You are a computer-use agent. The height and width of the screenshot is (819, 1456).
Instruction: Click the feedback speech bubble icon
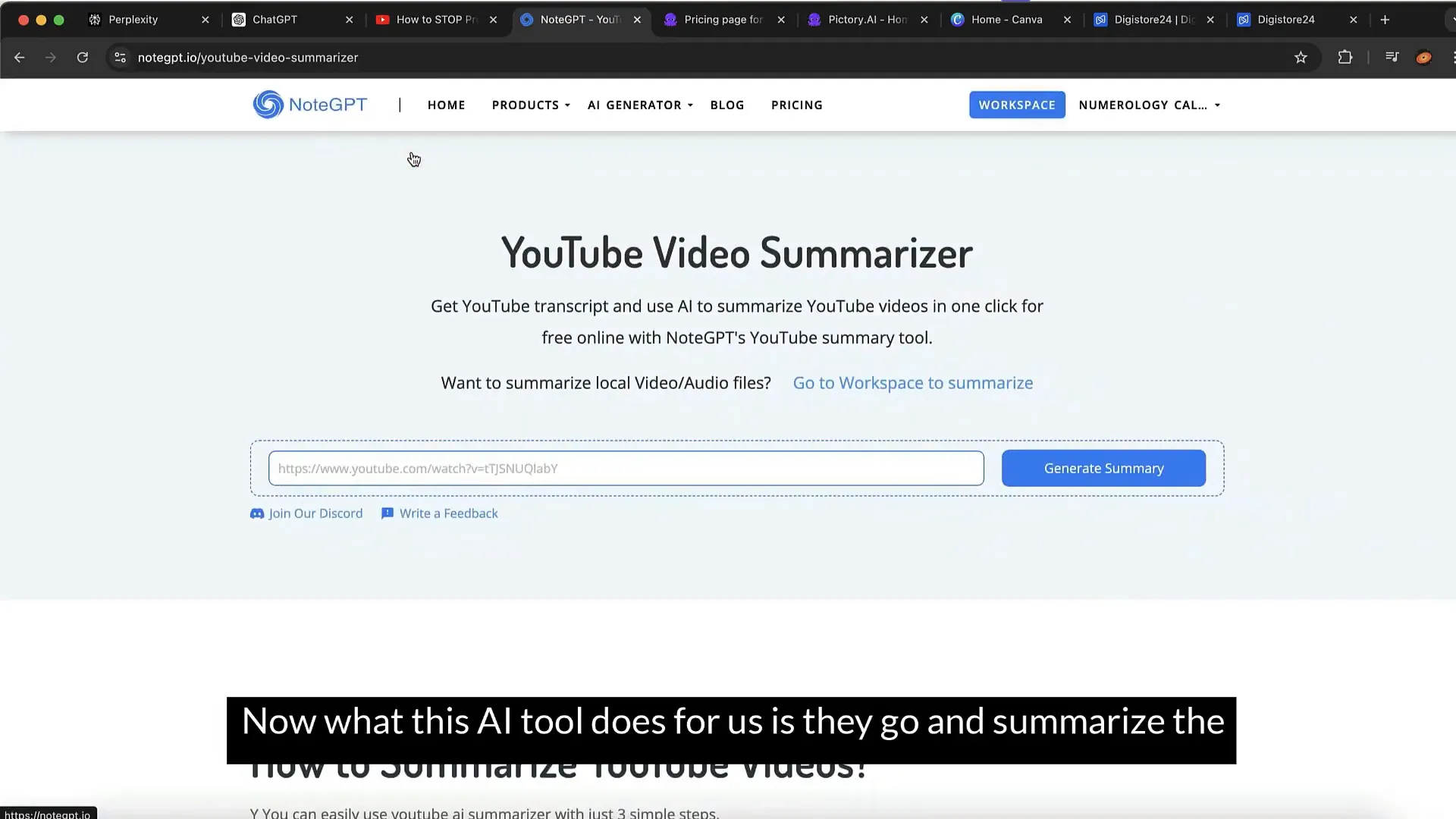point(388,513)
